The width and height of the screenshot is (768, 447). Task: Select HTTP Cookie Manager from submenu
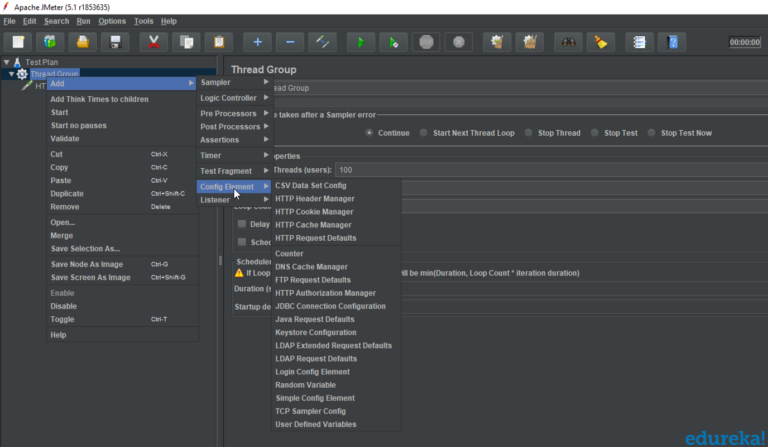[314, 212]
